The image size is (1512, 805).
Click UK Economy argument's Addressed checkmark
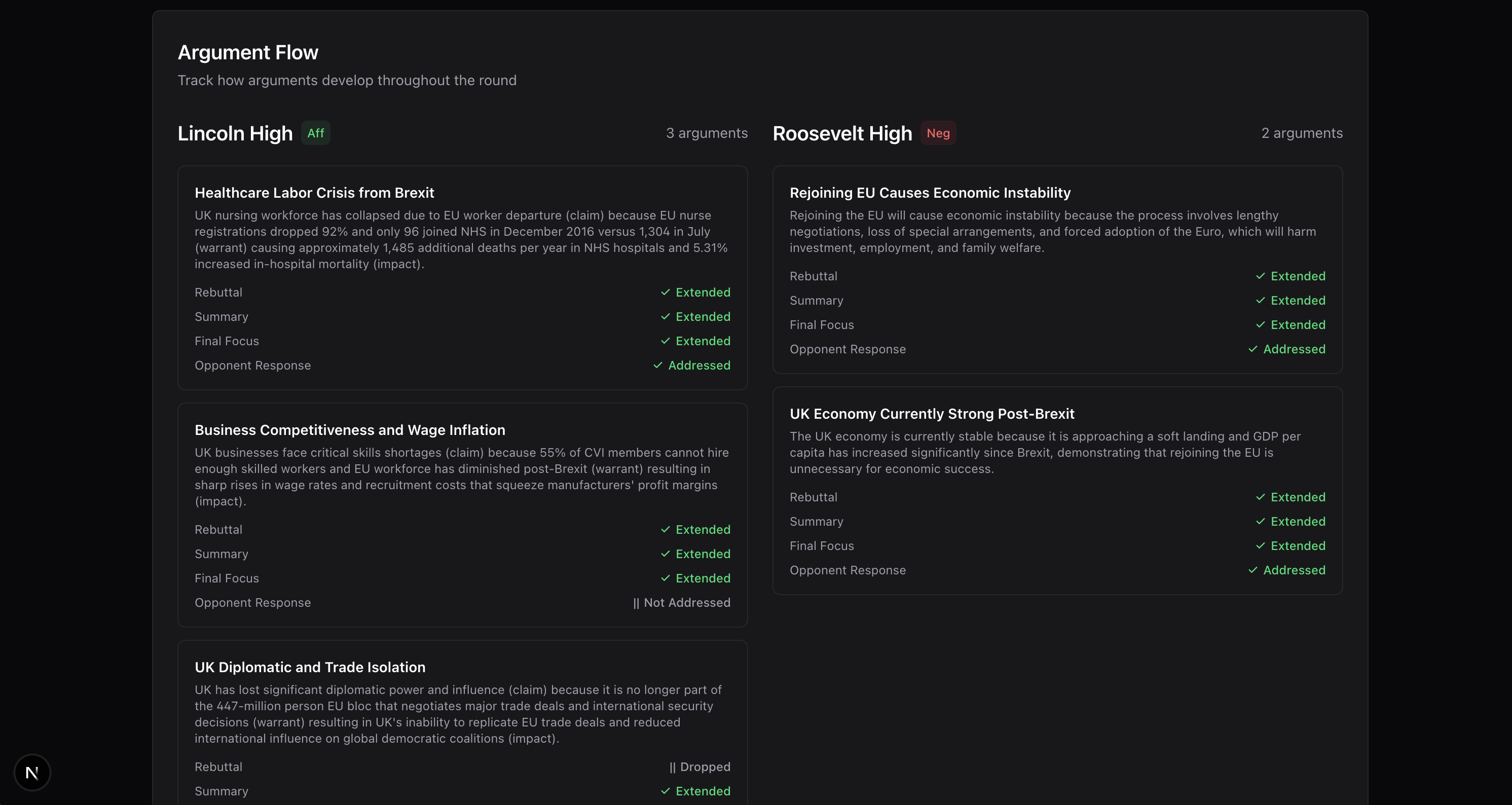click(x=1252, y=570)
